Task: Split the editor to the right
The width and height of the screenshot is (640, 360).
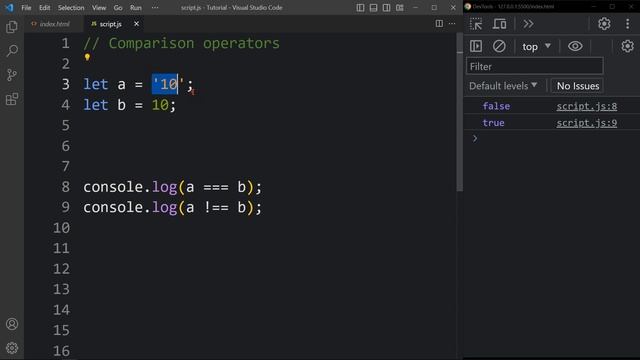Action: click(x=439, y=24)
